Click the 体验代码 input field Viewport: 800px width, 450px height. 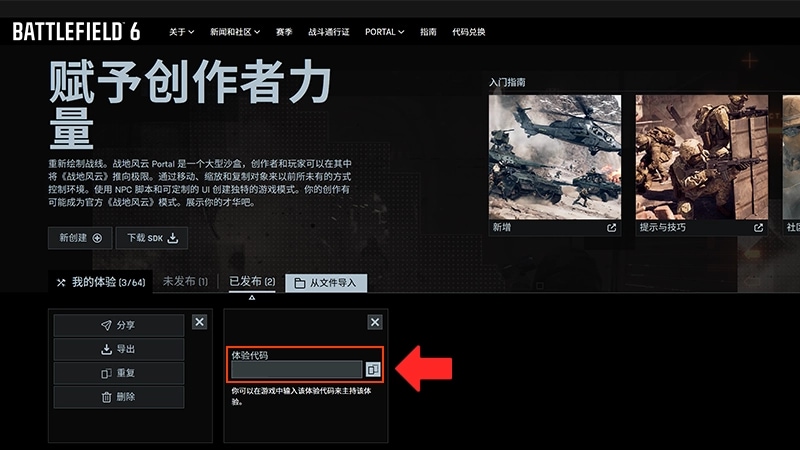tap(296, 369)
